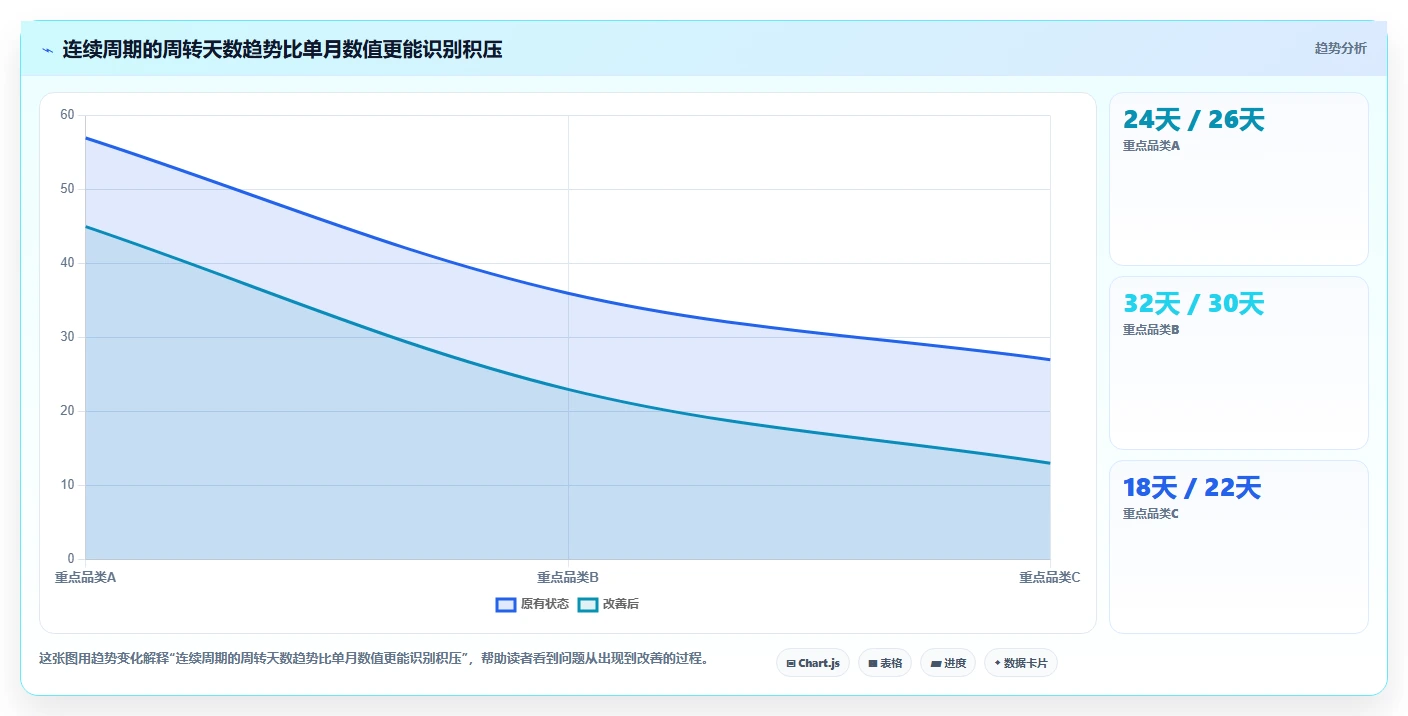
Task: Click the icon inside the 表格 chip
Action: (x=872, y=663)
